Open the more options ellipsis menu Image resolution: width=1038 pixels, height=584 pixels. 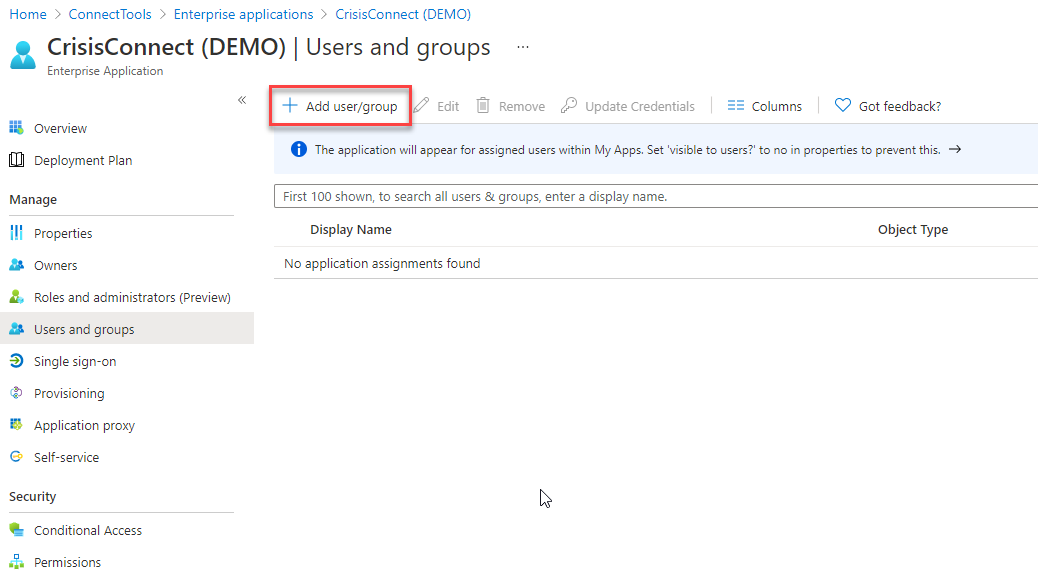pyautogui.click(x=523, y=47)
